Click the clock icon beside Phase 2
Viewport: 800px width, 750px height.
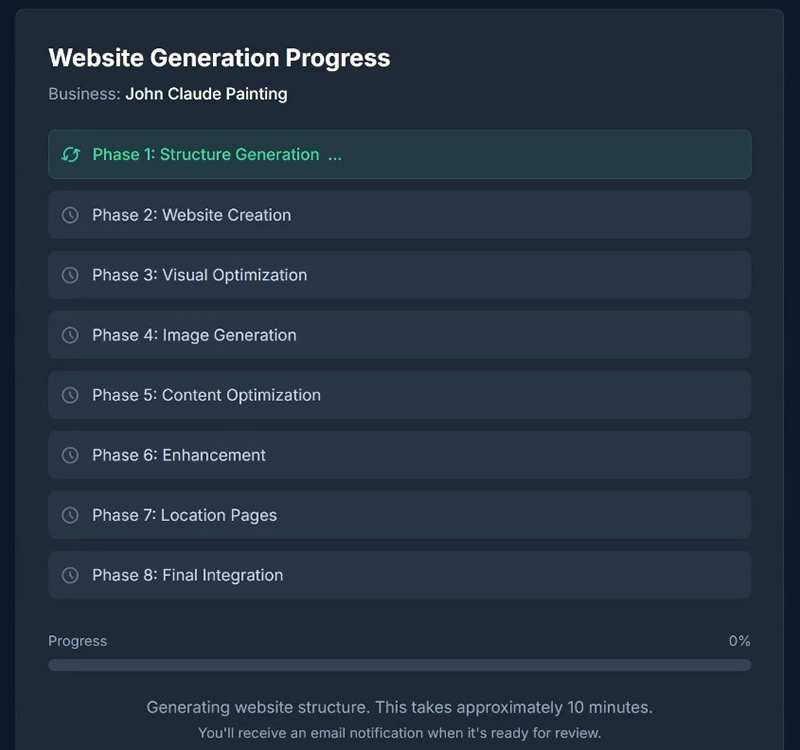click(x=70, y=215)
